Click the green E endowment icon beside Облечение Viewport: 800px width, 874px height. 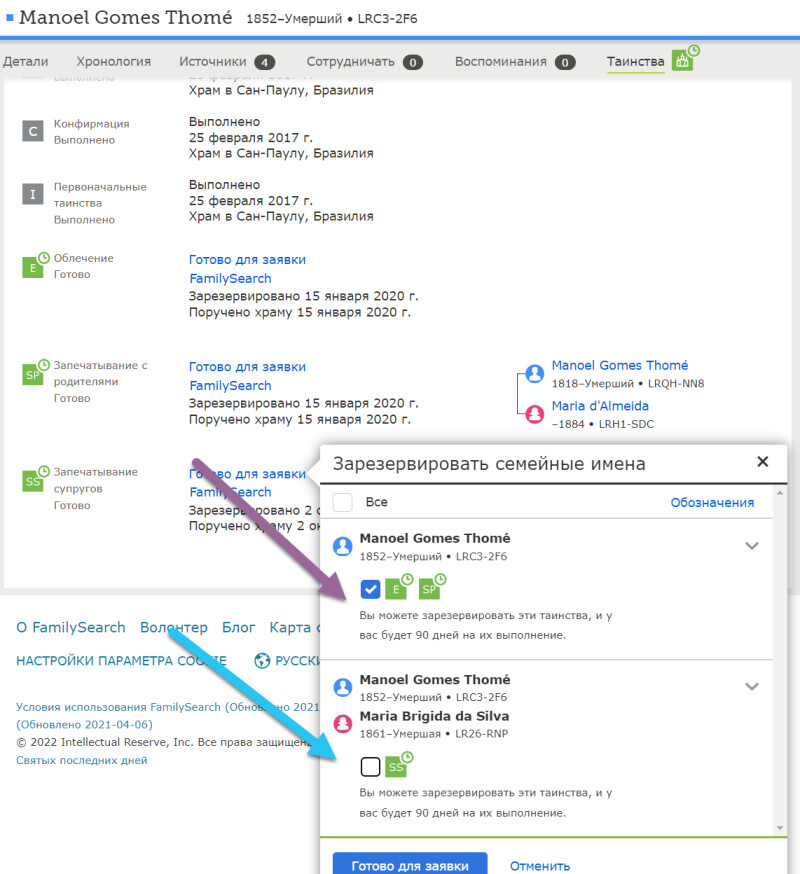[35, 265]
